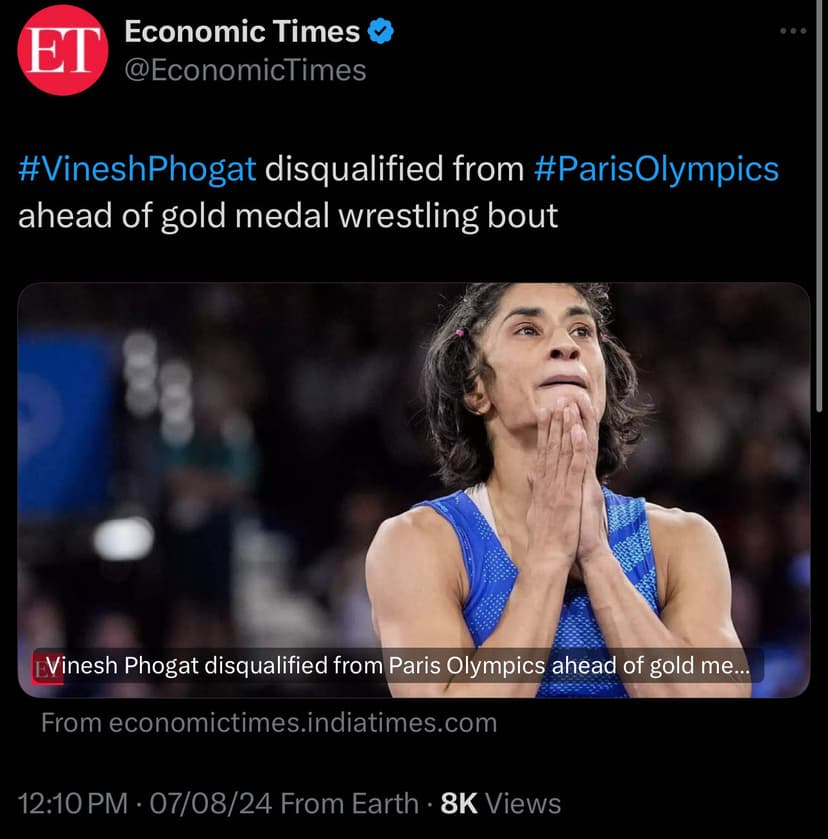The height and width of the screenshot is (839, 828).
Task: Click the blue verified badge
Action: click(x=381, y=32)
